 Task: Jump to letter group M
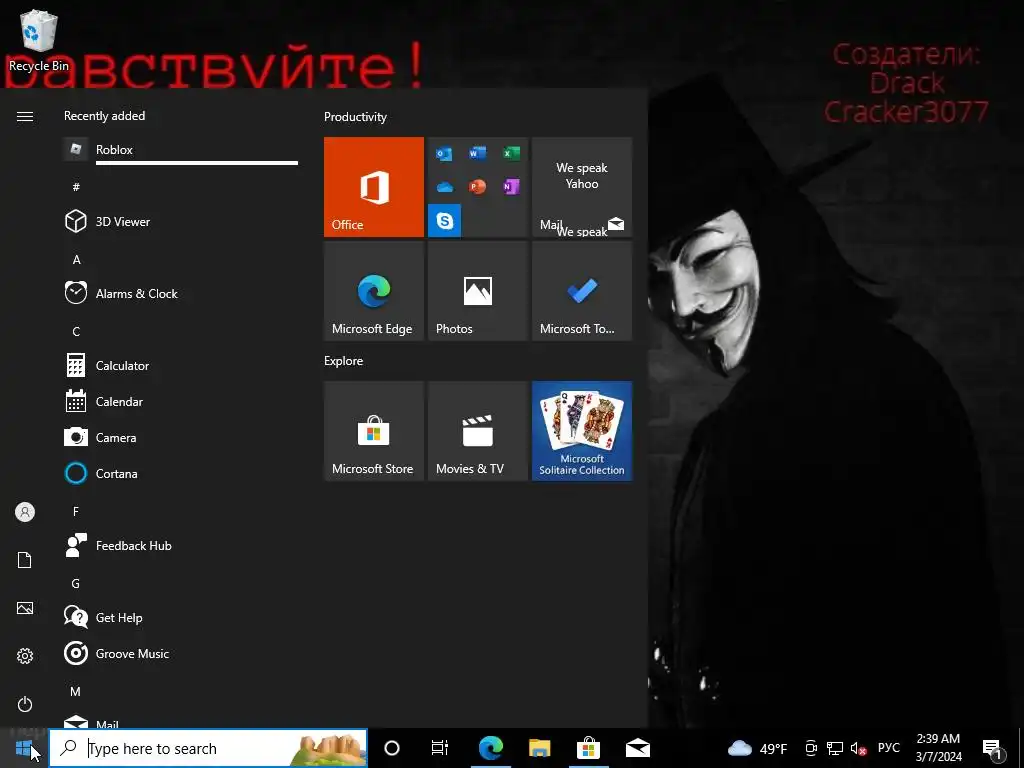tap(76, 691)
